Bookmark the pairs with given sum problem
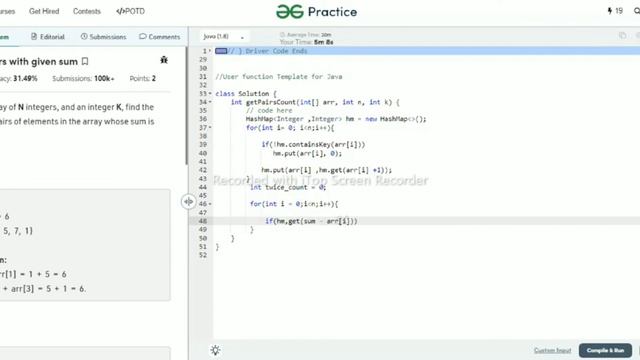This screenshot has height=360, width=640. (x=85, y=61)
